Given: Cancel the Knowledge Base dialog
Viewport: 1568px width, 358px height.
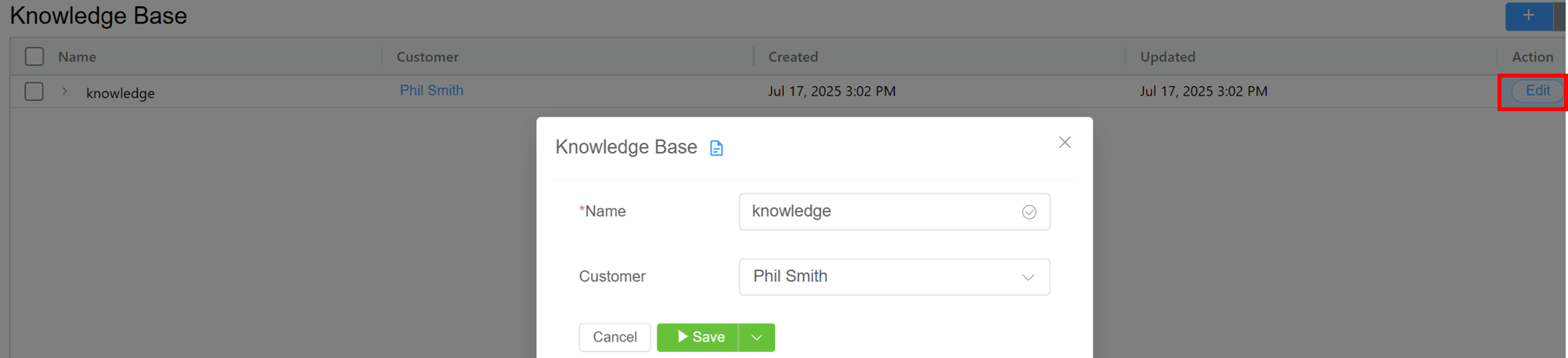Looking at the screenshot, I should coord(615,338).
